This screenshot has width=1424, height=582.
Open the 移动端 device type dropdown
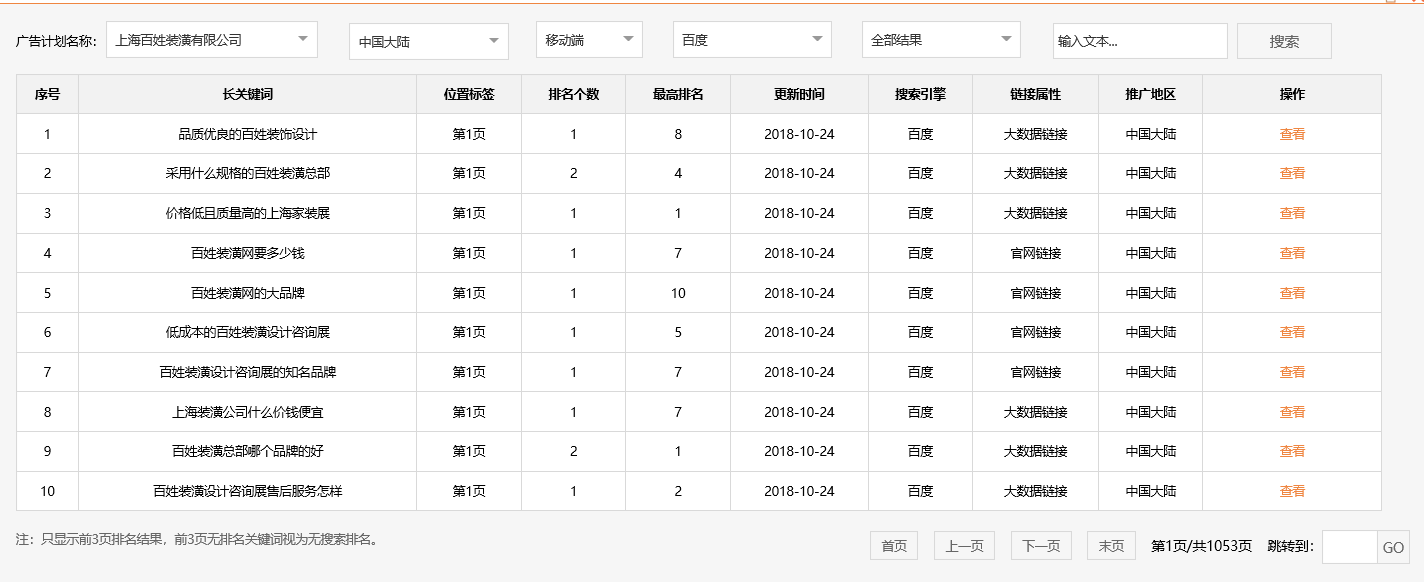pyautogui.click(x=587, y=39)
